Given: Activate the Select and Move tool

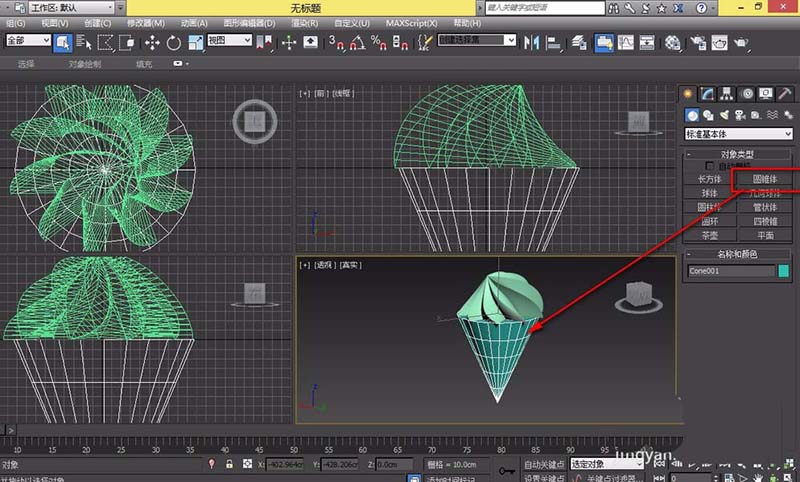Looking at the screenshot, I should click(152, 43).
